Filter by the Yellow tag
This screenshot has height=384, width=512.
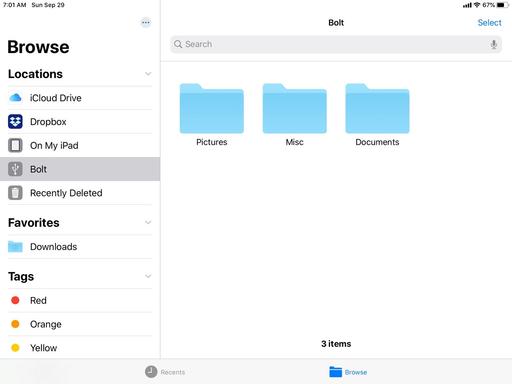(80, 348)
